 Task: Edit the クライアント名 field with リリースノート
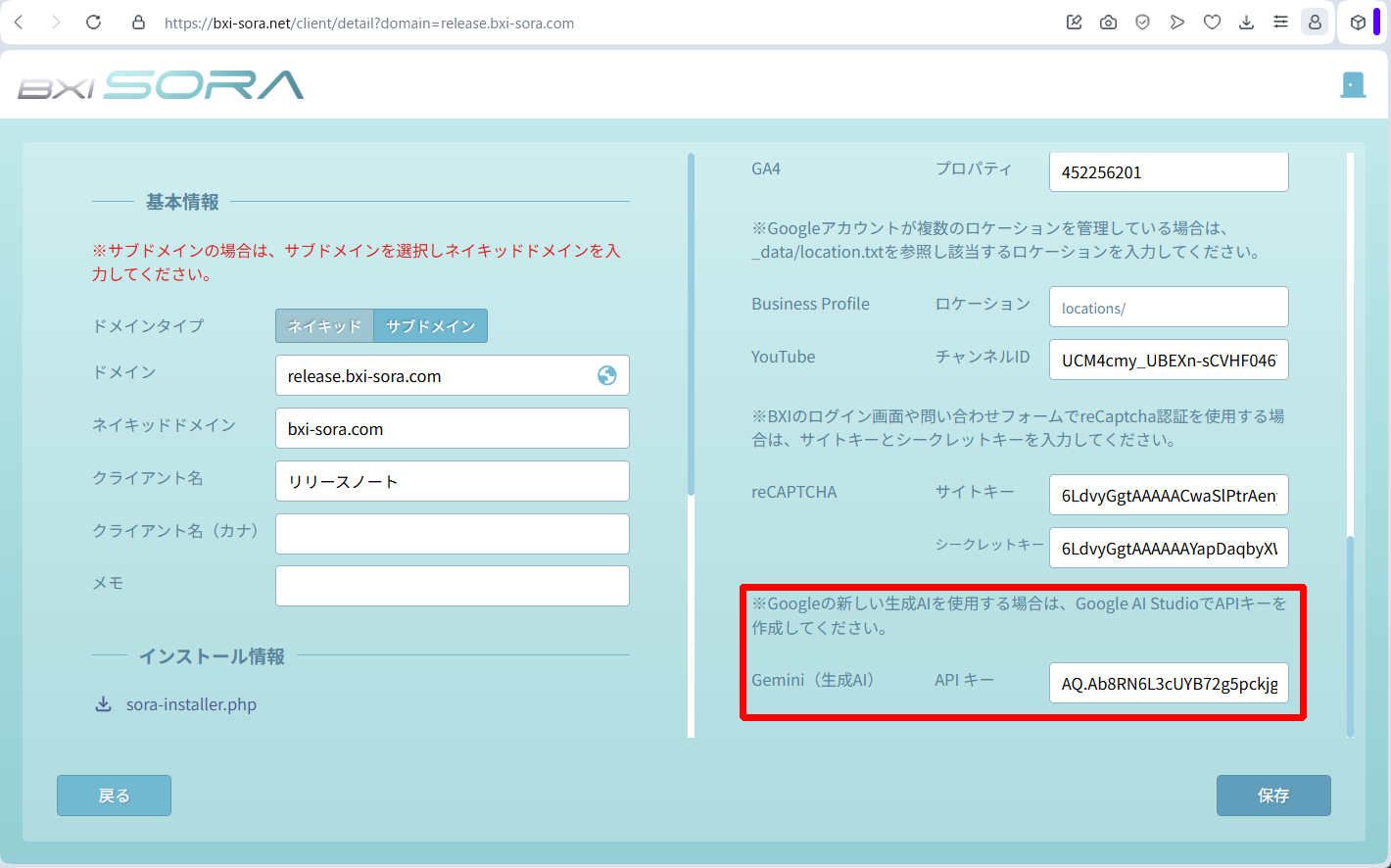tap(453, 481)
